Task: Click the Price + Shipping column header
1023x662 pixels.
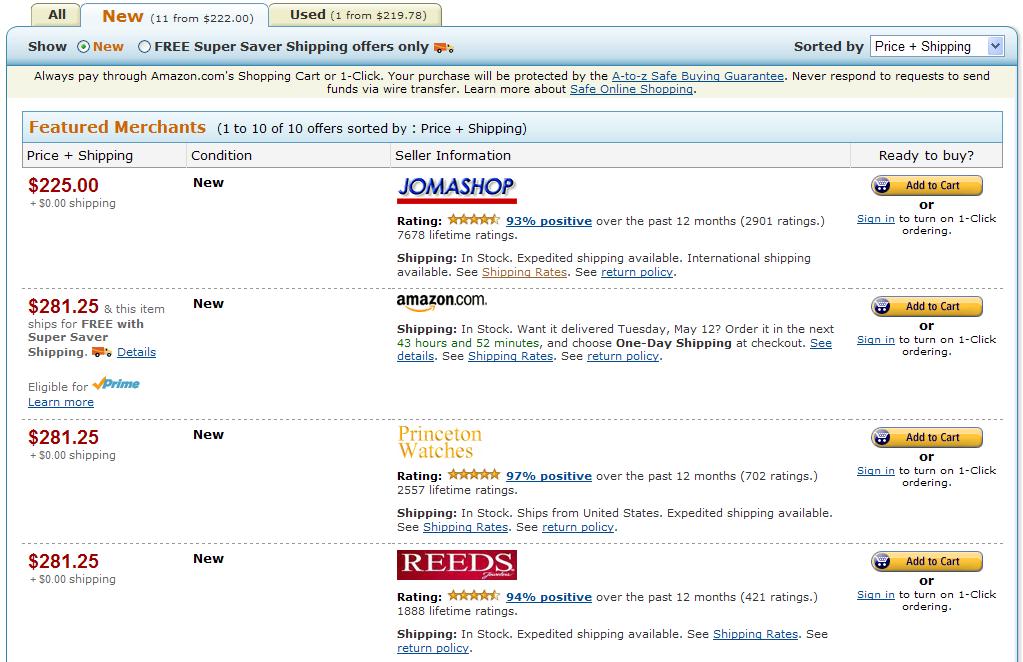Action: [80, 155]
